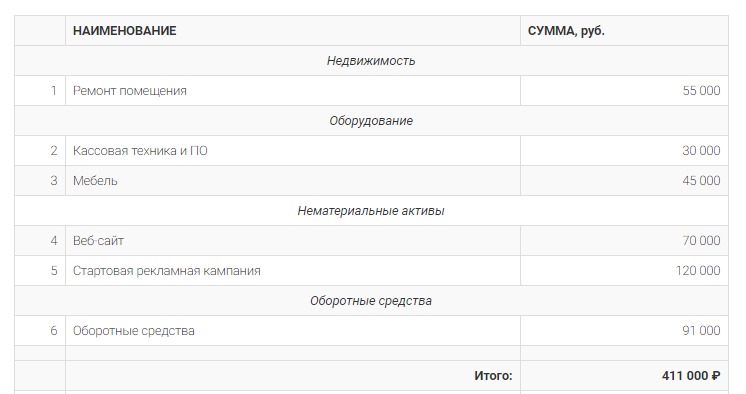This screenshot has height=394, width=746.
Task: Select the Мебель row name
Action: coord(95,181)
